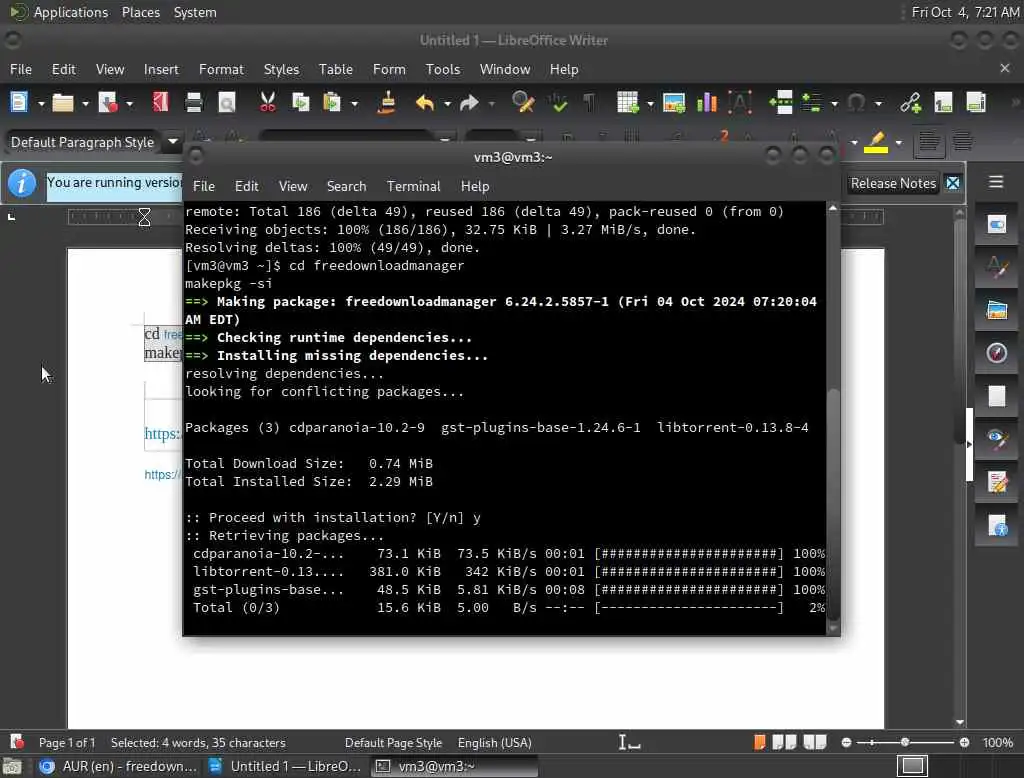Open Applications system menu
The height and width of the screenshot is (778, 1024).
click(71, 12)
